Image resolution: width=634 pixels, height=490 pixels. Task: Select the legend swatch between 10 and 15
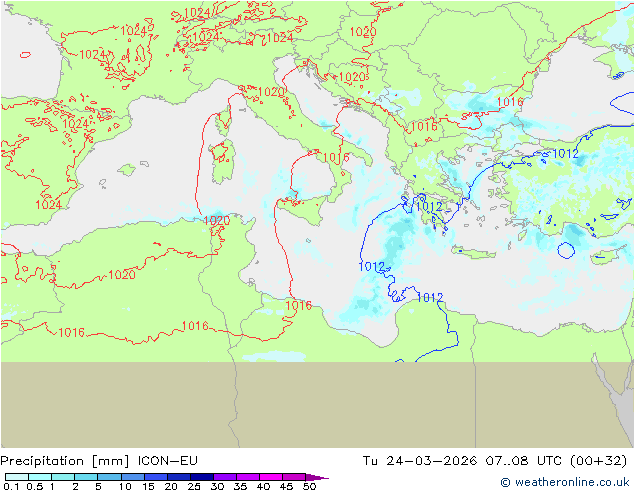point(133,477)
